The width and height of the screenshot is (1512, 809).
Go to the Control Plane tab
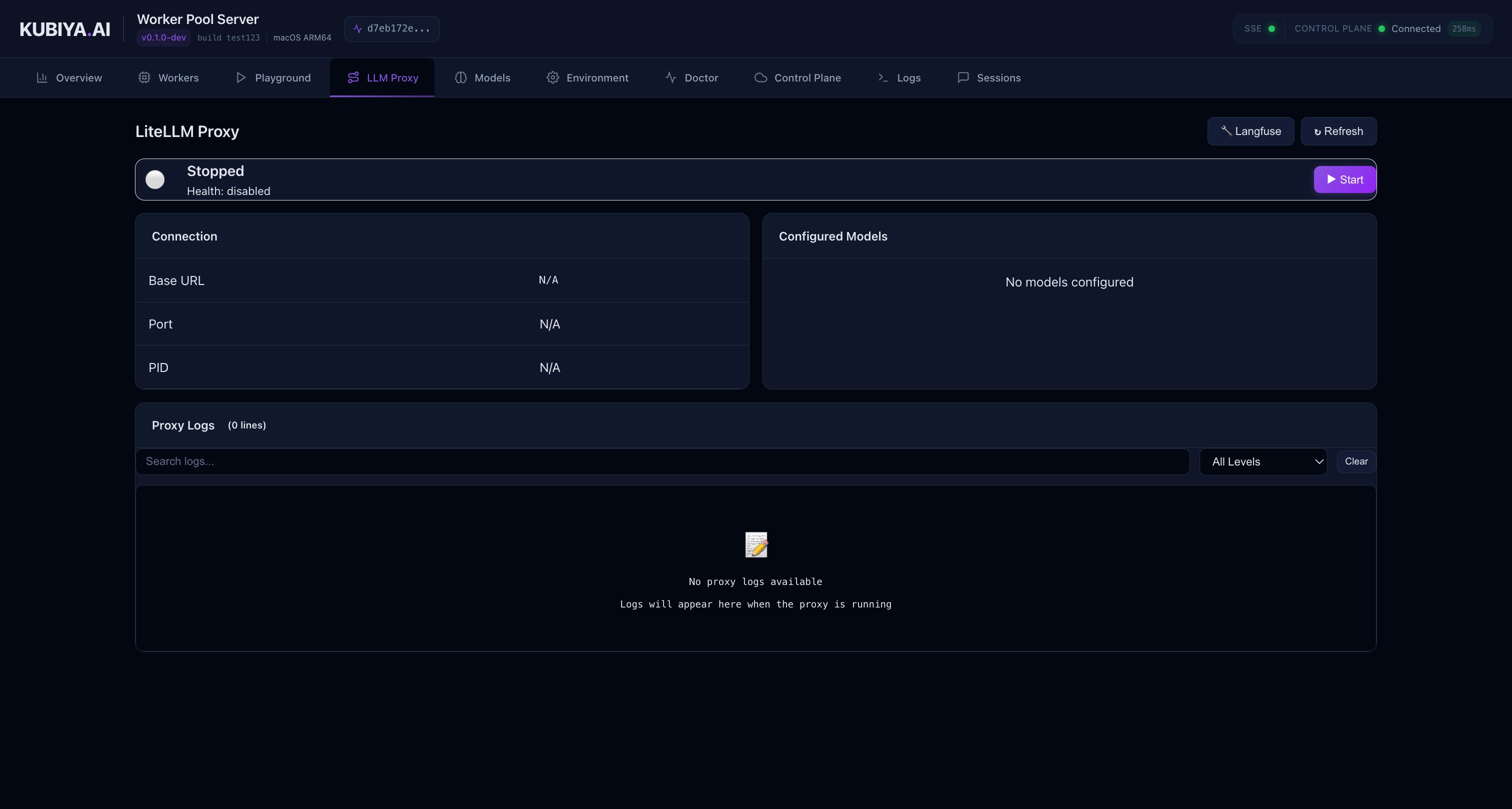point(797,77)
